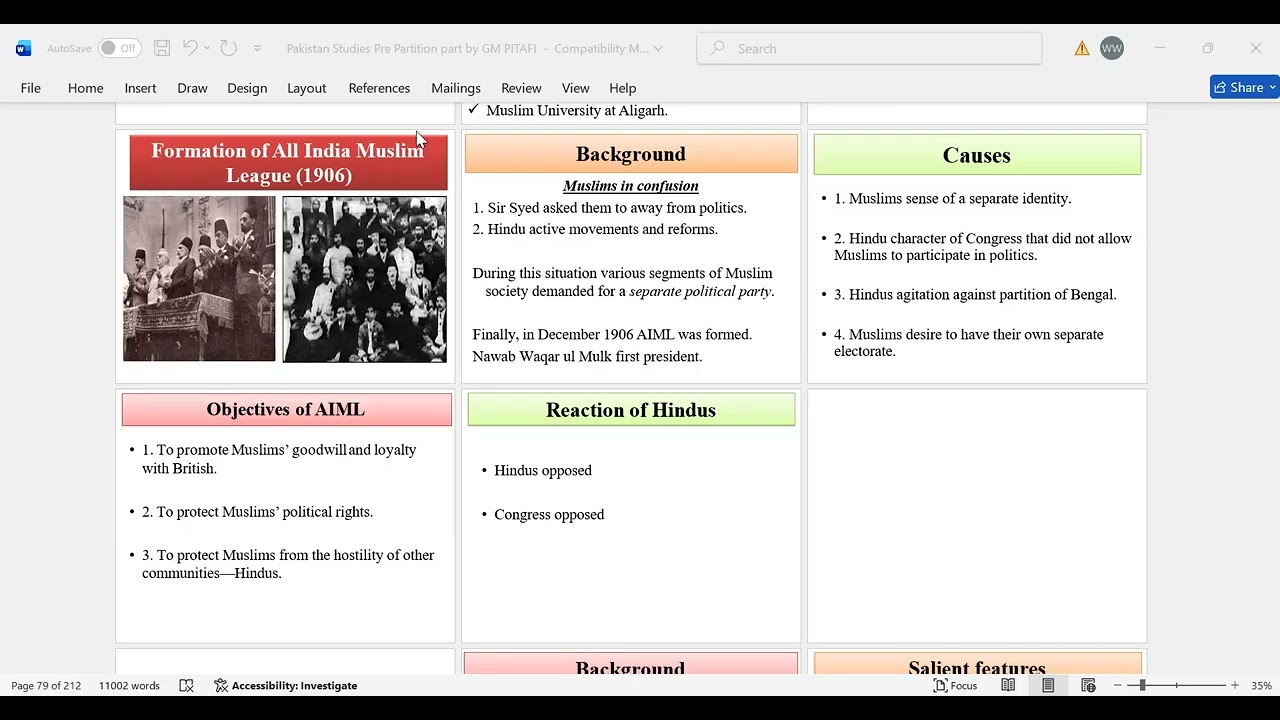Click Objectives of AIML heading

286,409
